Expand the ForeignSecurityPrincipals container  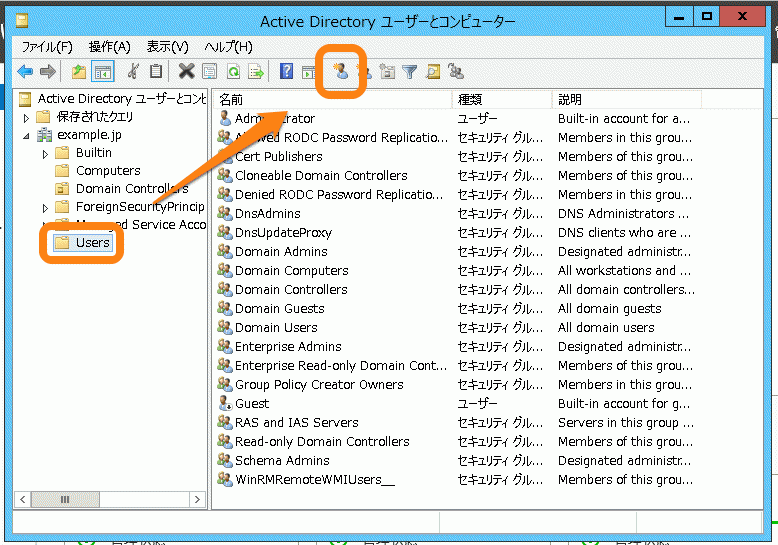(45, 207)
